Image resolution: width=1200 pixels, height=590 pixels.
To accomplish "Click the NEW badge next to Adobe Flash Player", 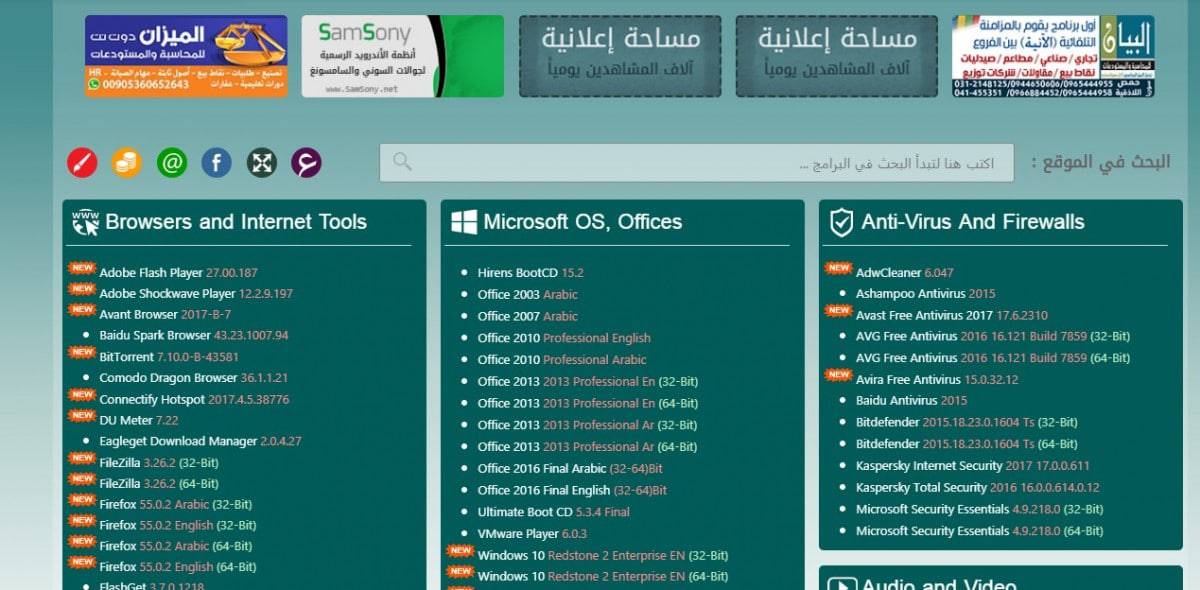I will (81, 269).
